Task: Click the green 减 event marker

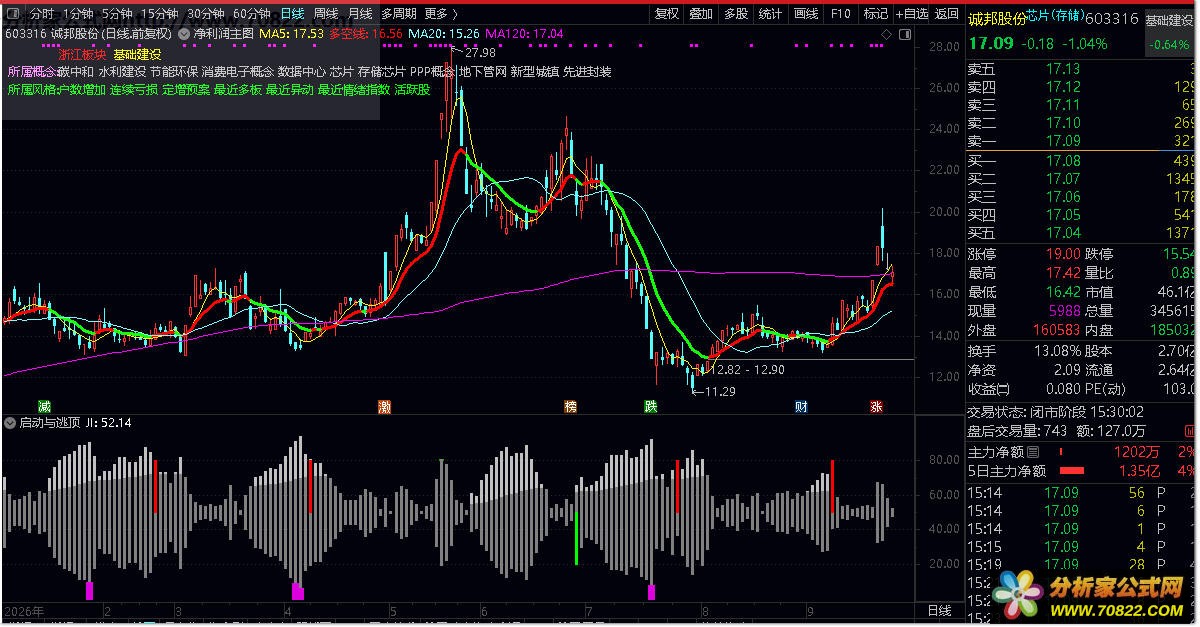Action: 44,406
